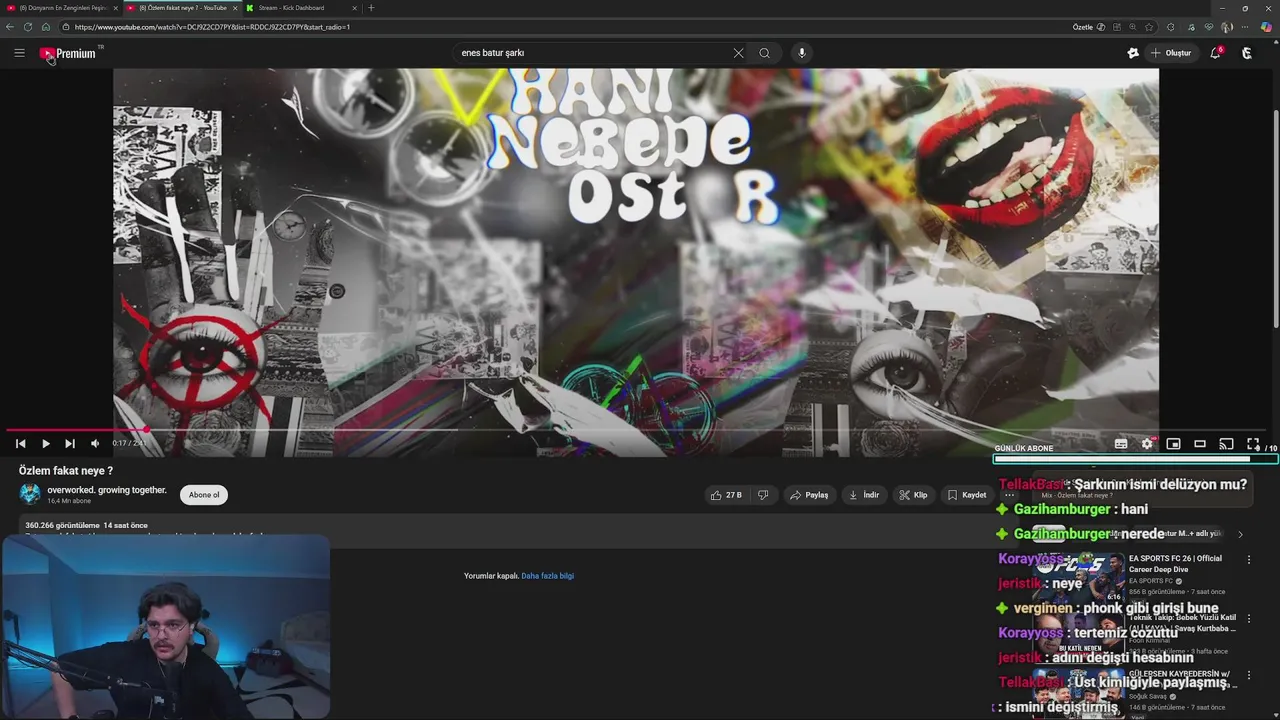Skip to the next video
Screen dimensions: 1280x720
(70, 443)
